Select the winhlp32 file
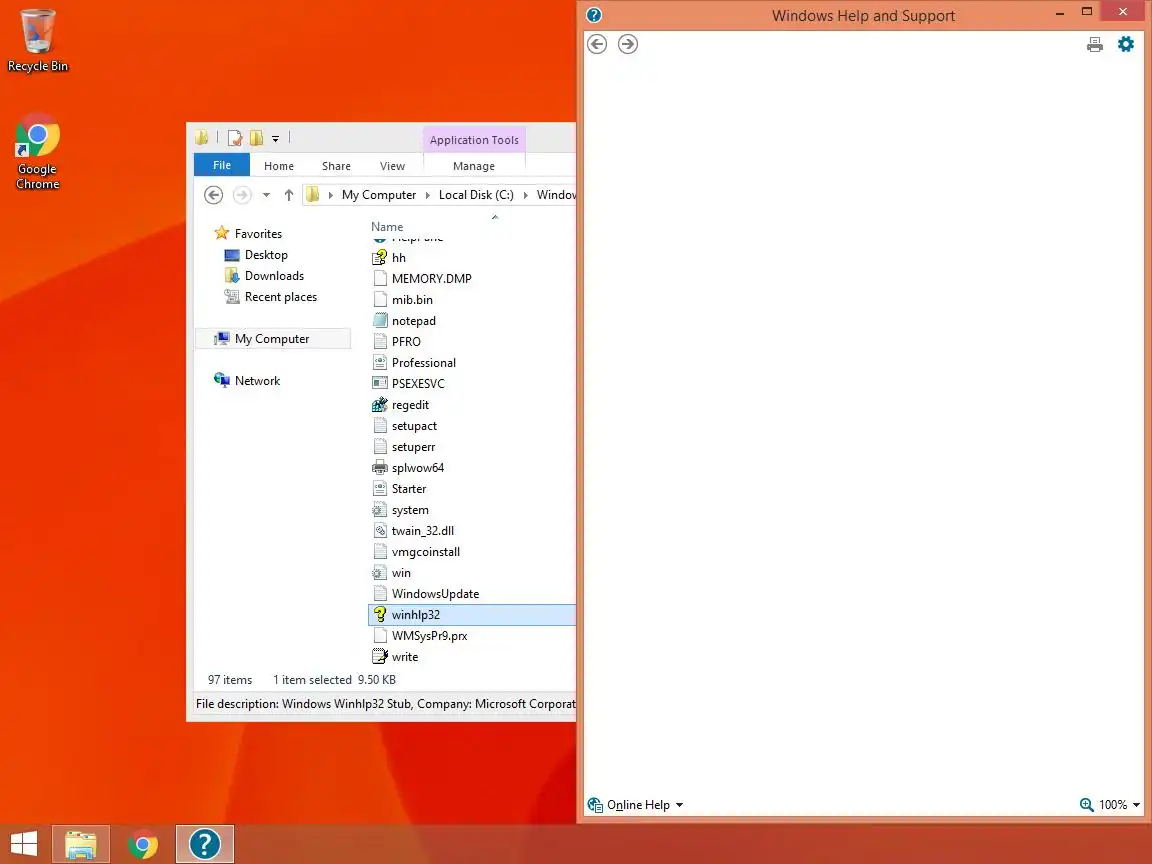This screenshot has width=1152, height=864. 472,615
